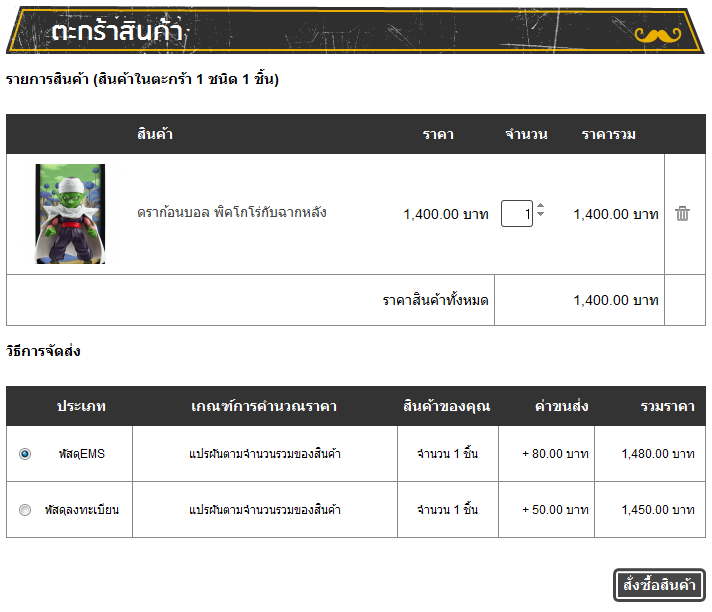Image resolution: width=712 pixels, height=612 pixels.
Task: Decrease quantity with the down arrow
Action: [541, 216]
